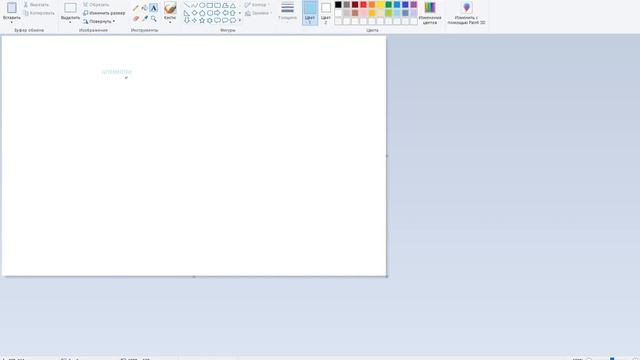Click the Обрезать crop button
This screenshot has width=640, height=360.
(x=96, y=4)
